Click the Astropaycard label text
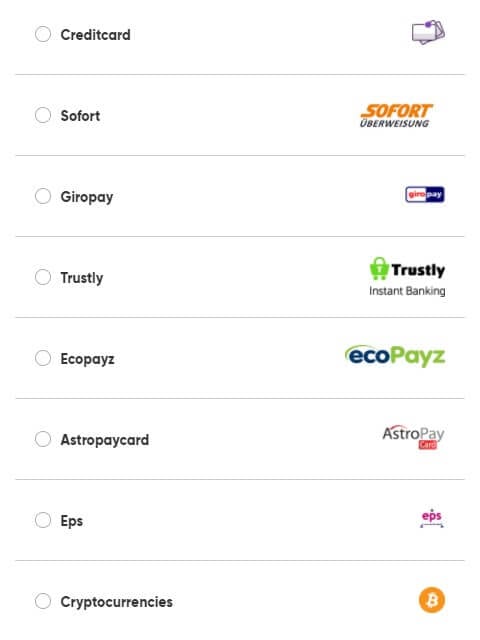Viewport: 480px width, 640px height. click(105, 440)
